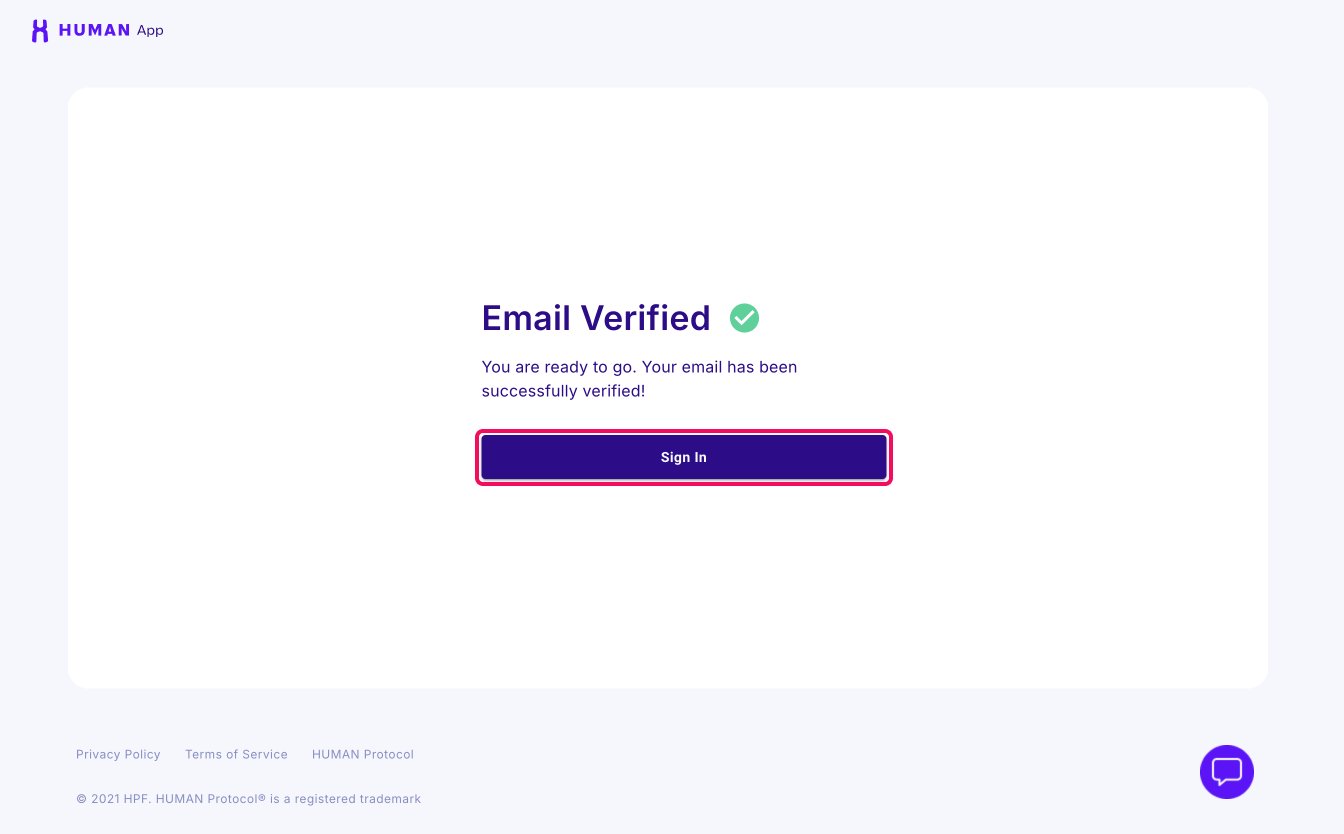1344x834 pixels.
Task: Click the word "Service" in footer links
Action: tap(264, 755)
